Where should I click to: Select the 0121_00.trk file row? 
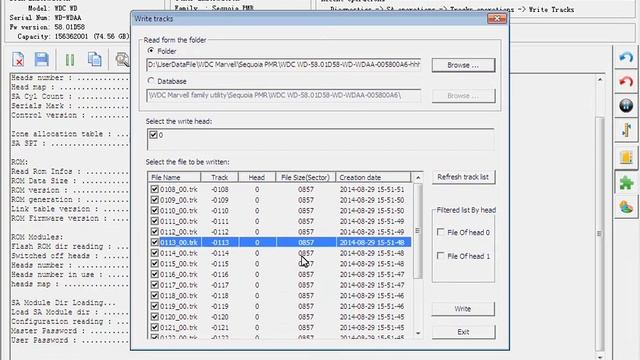tap(280, 327)
